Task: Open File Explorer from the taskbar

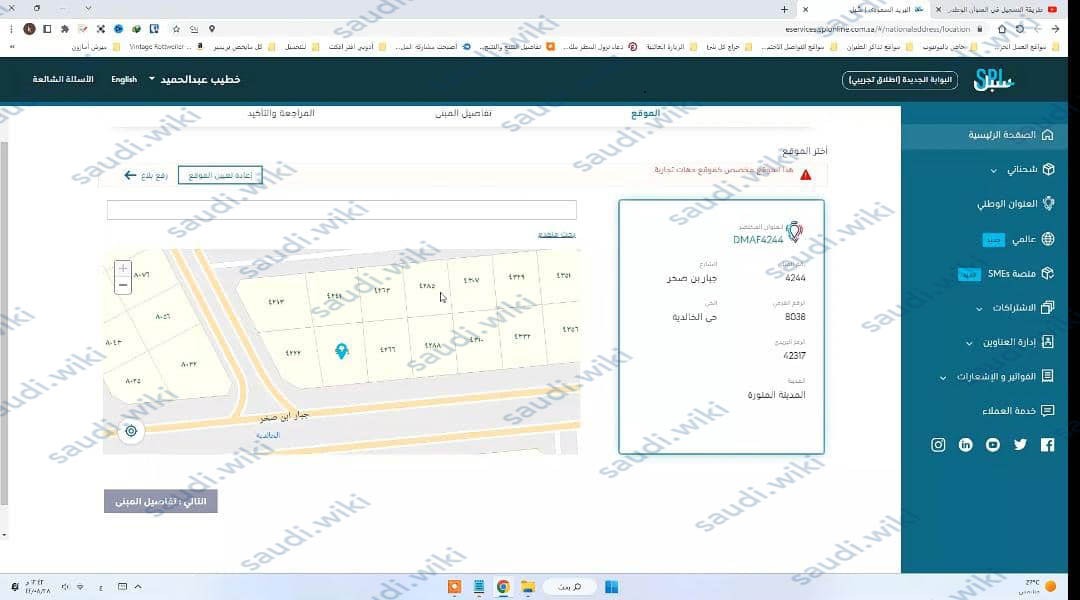Action: pos(528,587)
